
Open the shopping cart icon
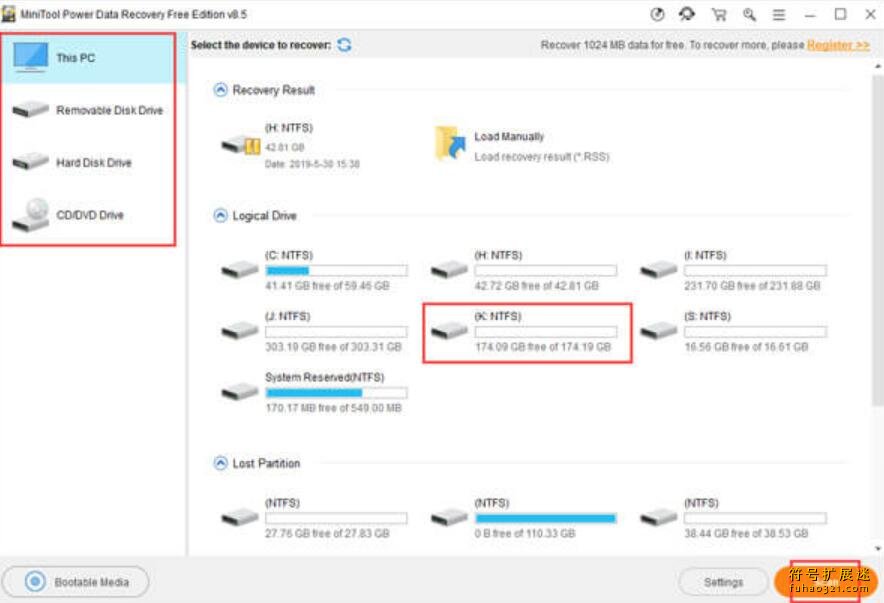point(719,15)
